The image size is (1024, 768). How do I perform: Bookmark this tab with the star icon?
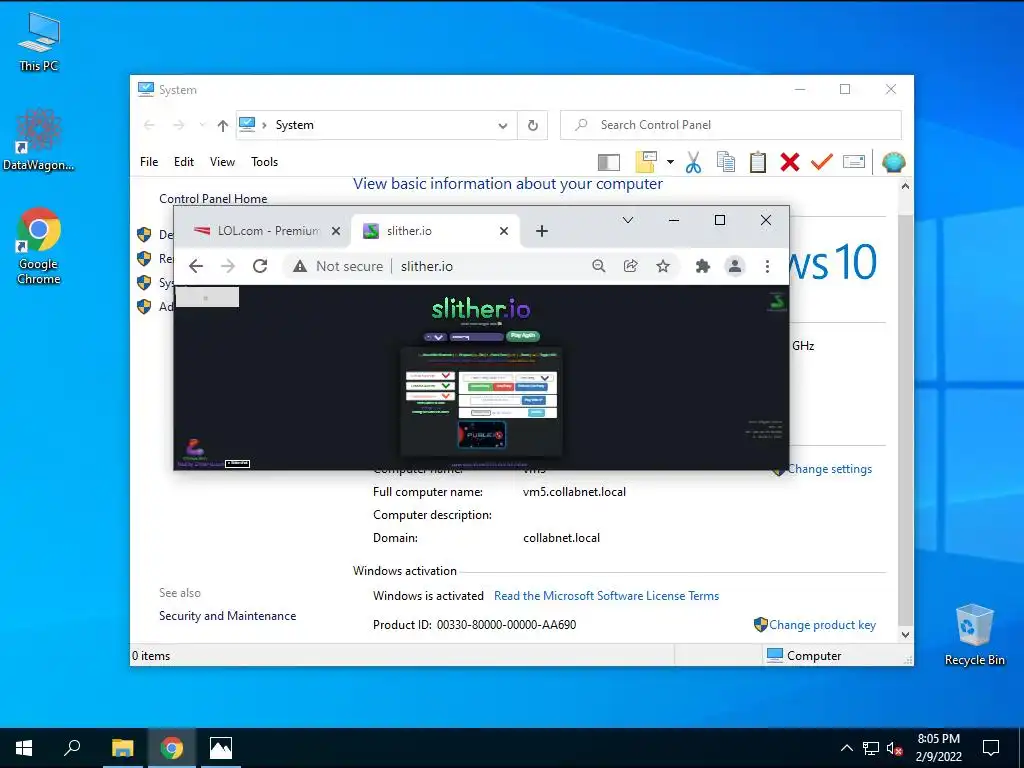[663, 266]
